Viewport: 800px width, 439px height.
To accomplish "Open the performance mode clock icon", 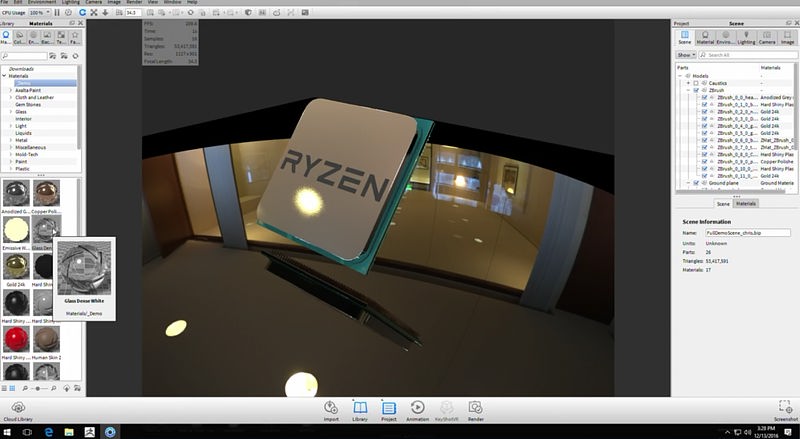I will [x=68, y=12].
